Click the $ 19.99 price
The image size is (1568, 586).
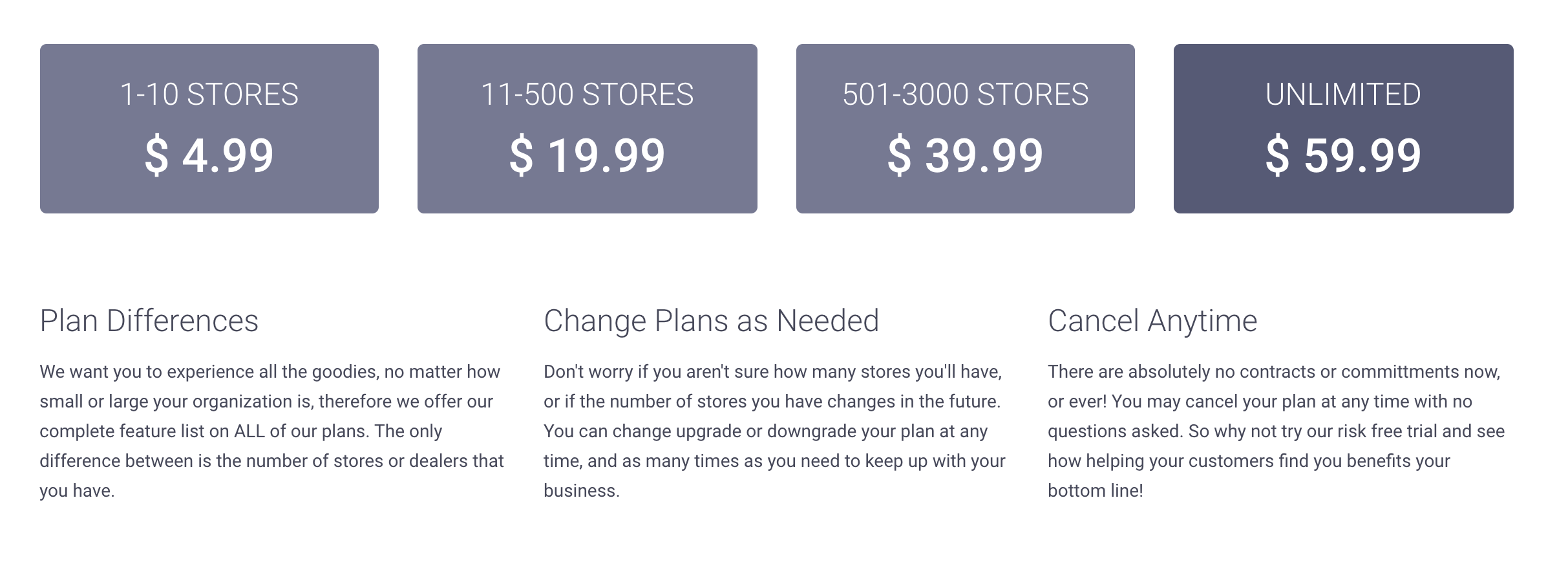point(588,156)
